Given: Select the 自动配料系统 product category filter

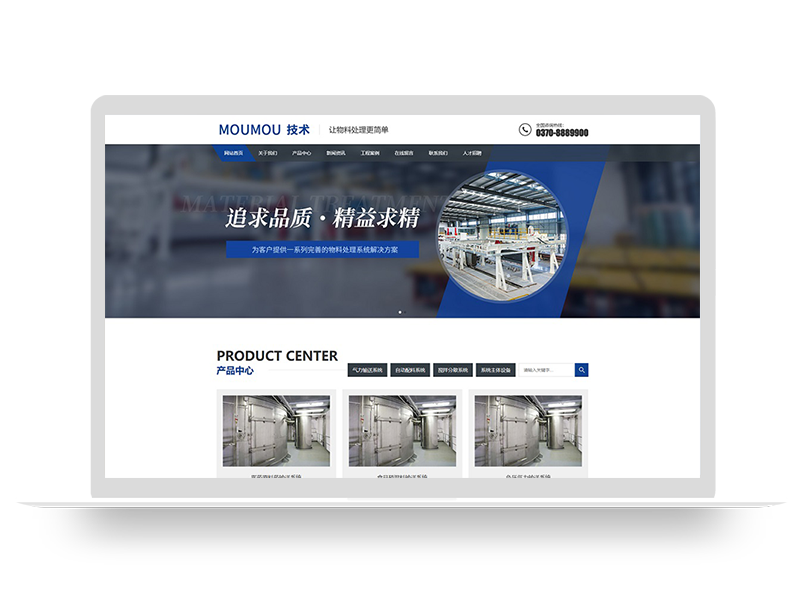Looking at the screenshot, I should point(410,369).
